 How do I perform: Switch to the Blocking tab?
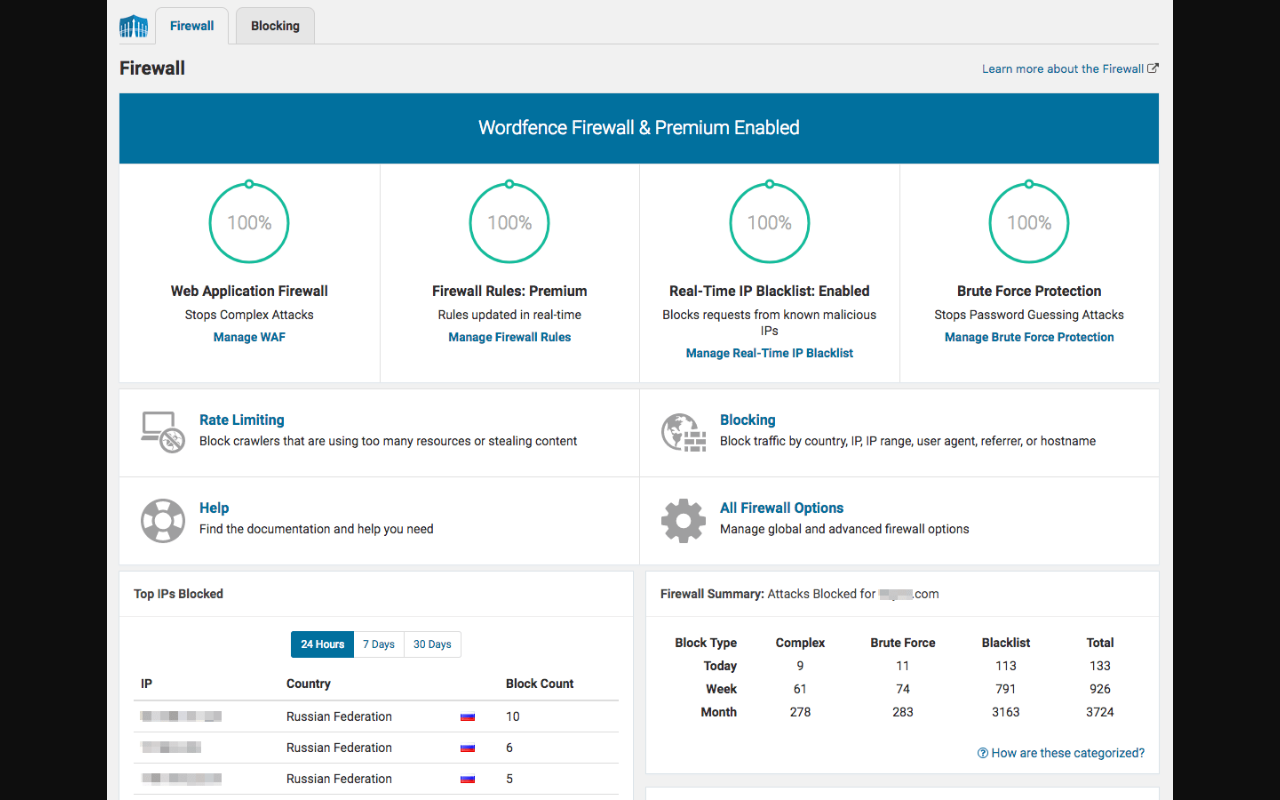pos(275,26)
